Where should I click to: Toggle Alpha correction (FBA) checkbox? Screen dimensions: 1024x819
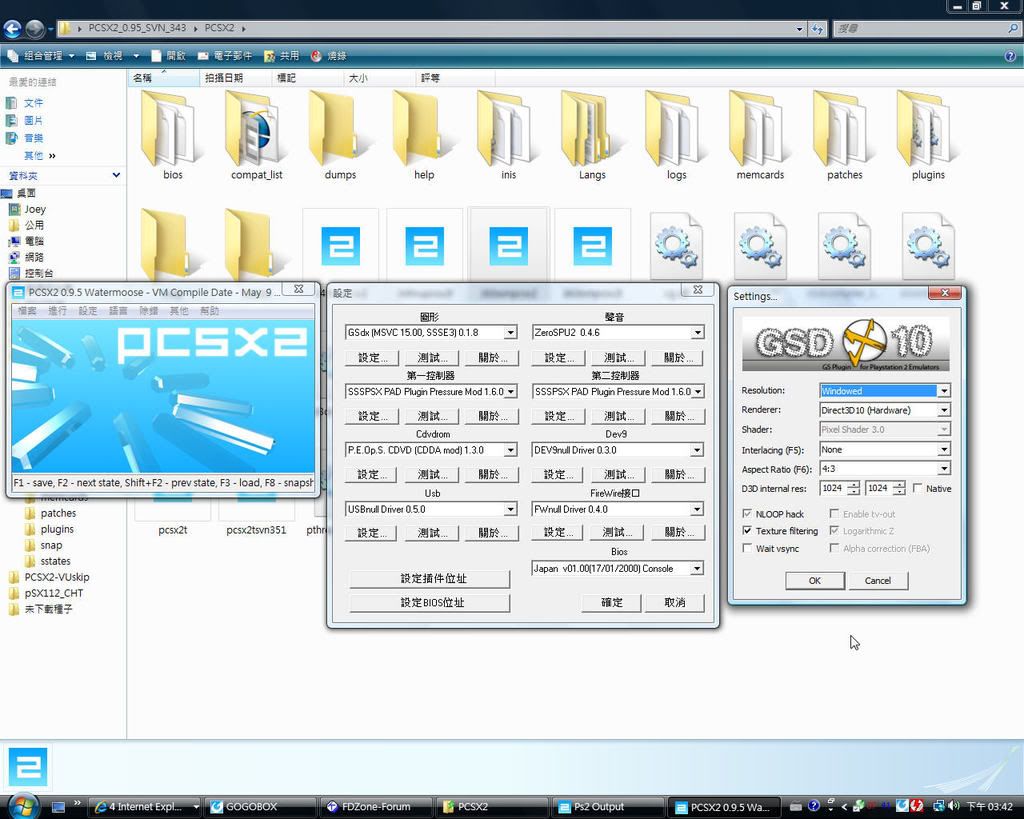834,549
